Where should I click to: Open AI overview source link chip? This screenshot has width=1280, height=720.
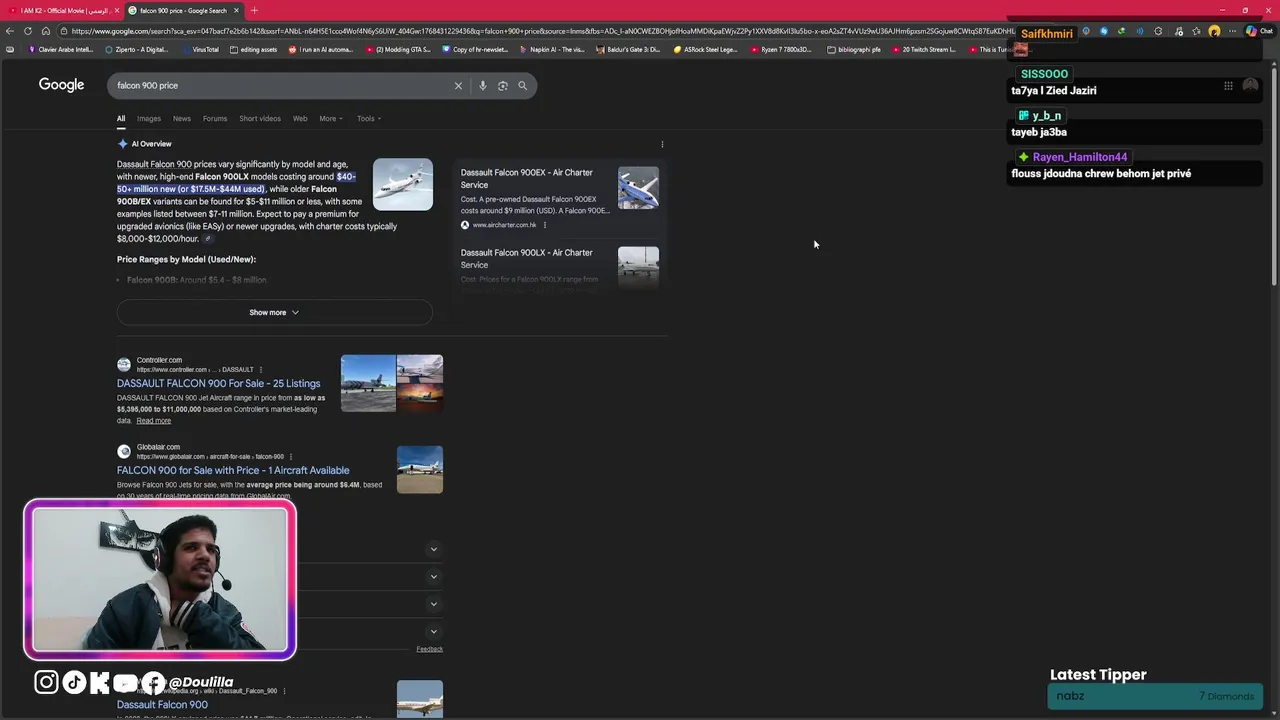coord(208,239)
